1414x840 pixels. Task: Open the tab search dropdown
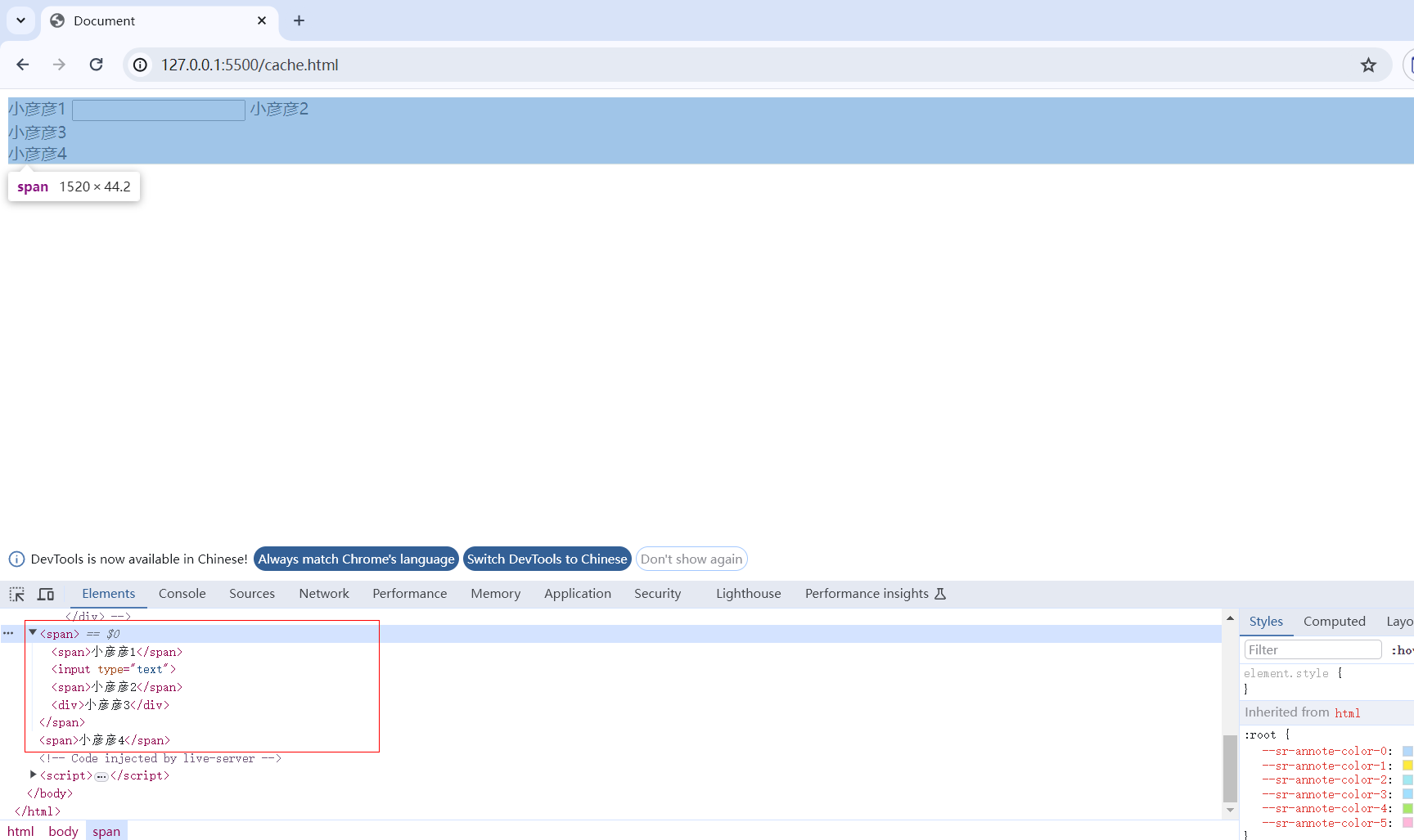click(20, 20)
